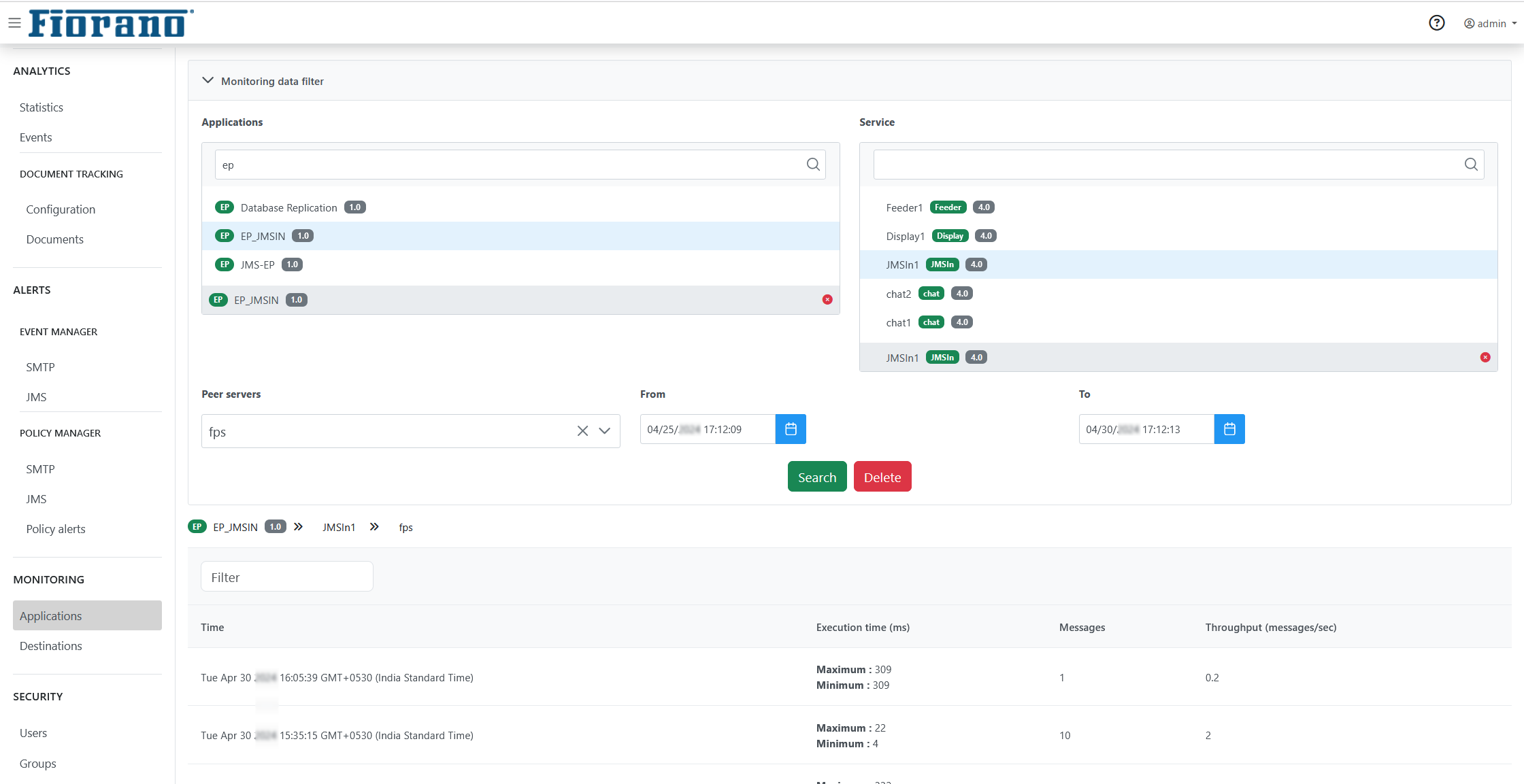Open Documents under Document Tracking
Viewport: 1524px width, 784px height.
coord(54,239)
